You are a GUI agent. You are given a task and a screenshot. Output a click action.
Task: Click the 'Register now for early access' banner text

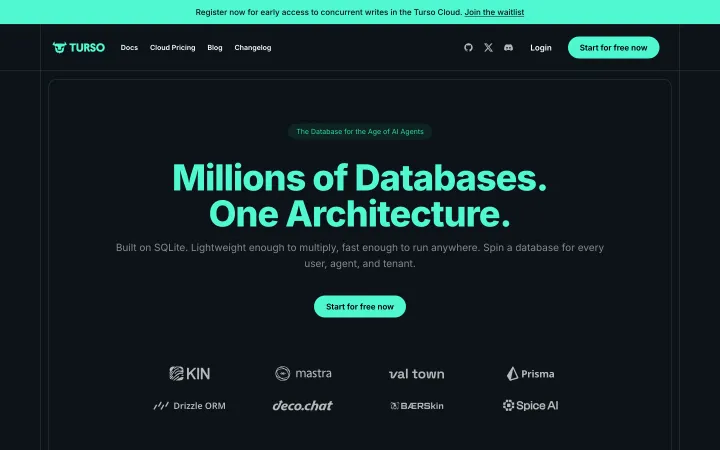click(328, 12)
